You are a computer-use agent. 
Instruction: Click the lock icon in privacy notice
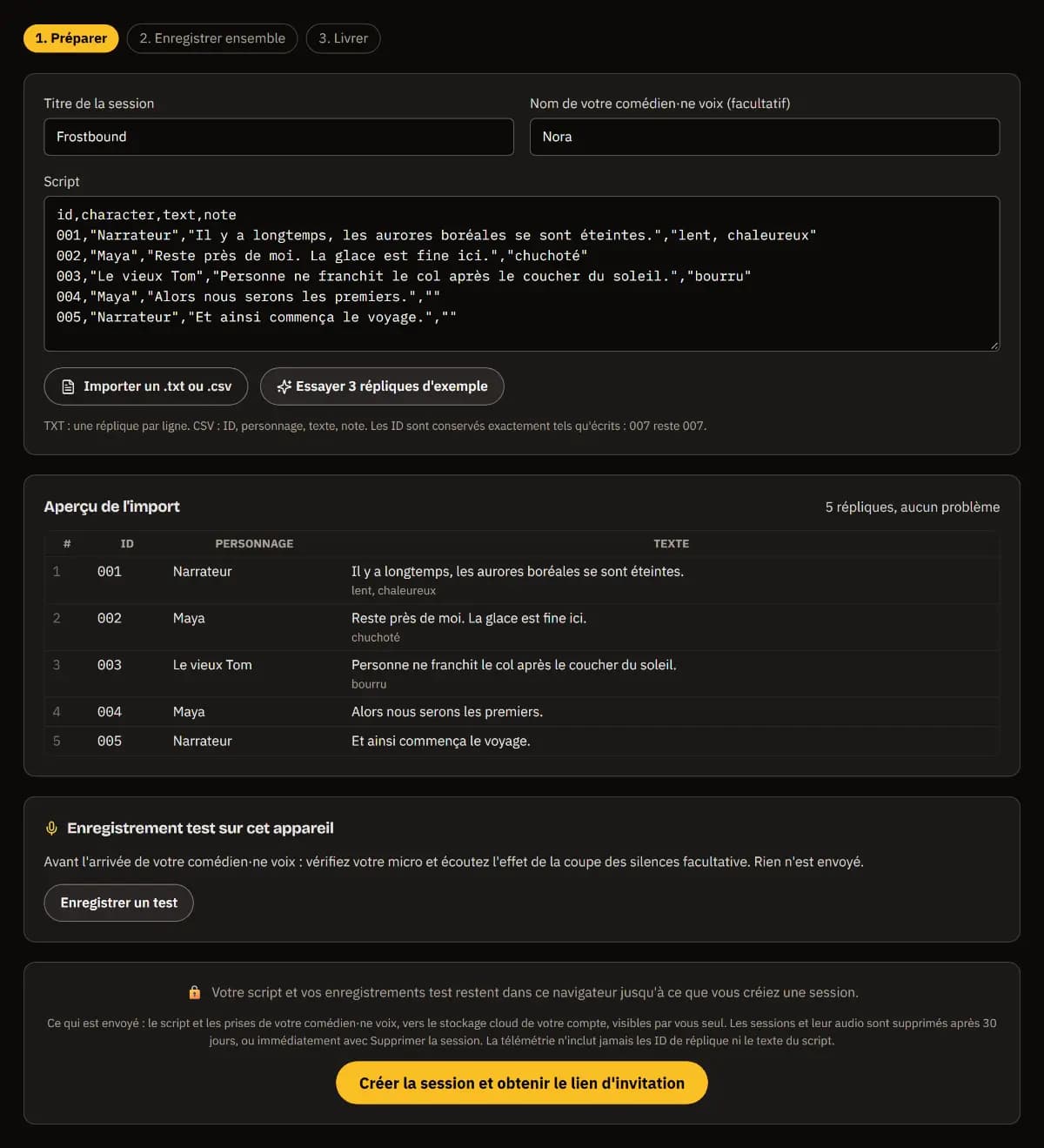click(x=195, y=992)
